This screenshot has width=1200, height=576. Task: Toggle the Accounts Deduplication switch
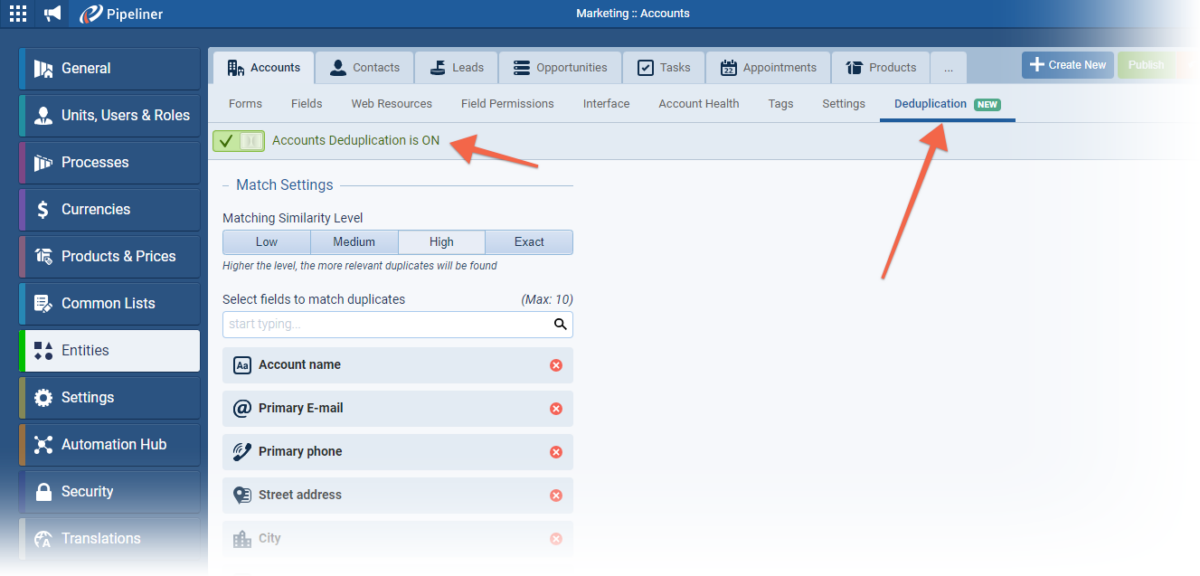[x=238, y=141]
